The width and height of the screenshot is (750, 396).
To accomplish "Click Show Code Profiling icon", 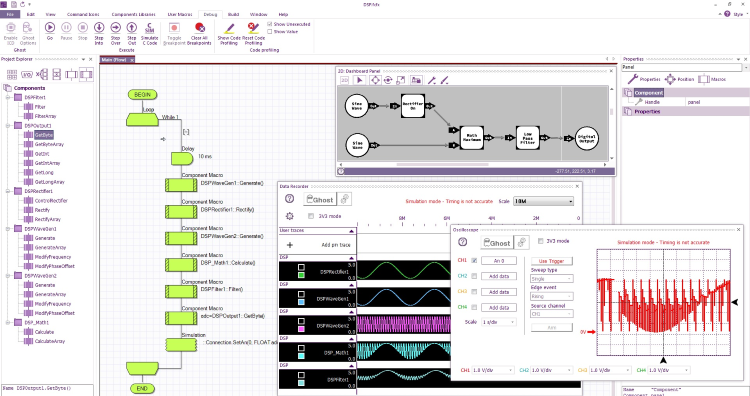I will 230,28.
